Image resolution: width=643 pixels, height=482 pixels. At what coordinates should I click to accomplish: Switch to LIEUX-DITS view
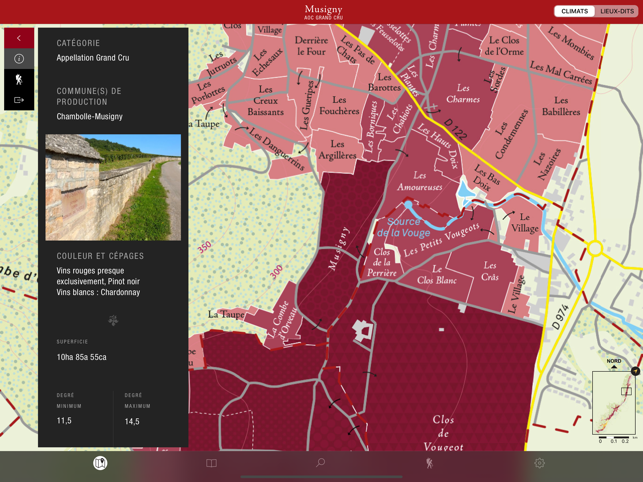point(617,11)
